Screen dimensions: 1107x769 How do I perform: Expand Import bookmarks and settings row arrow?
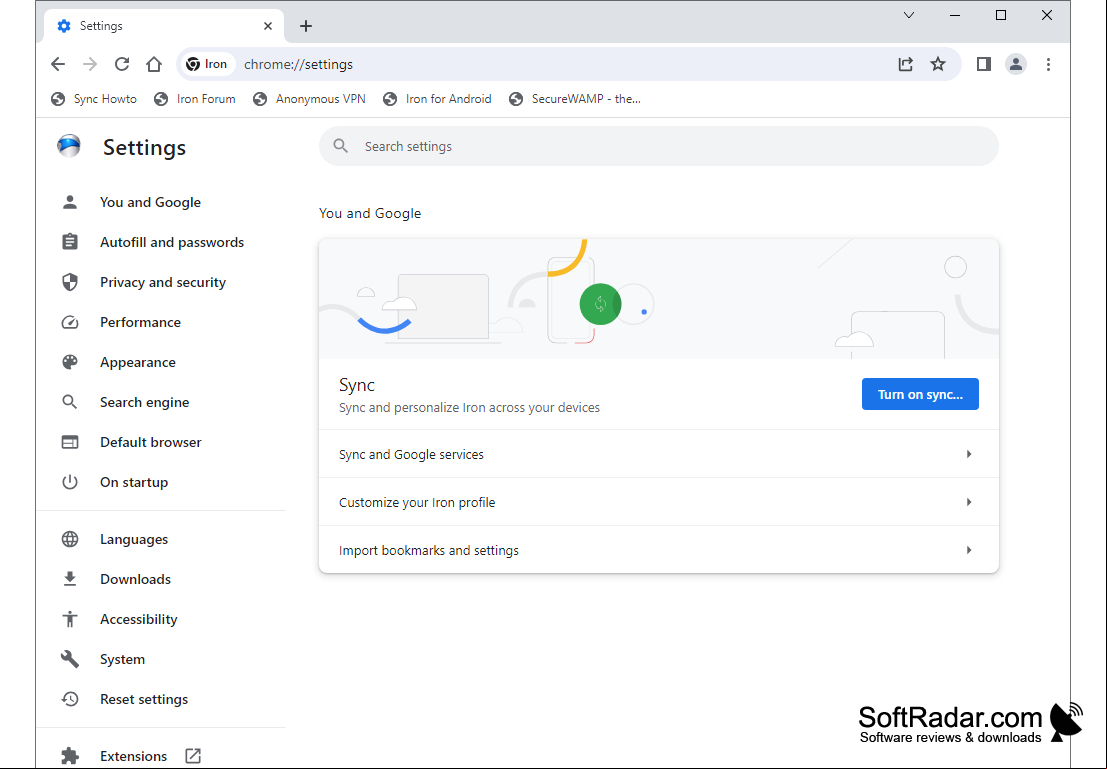(969, 550)
